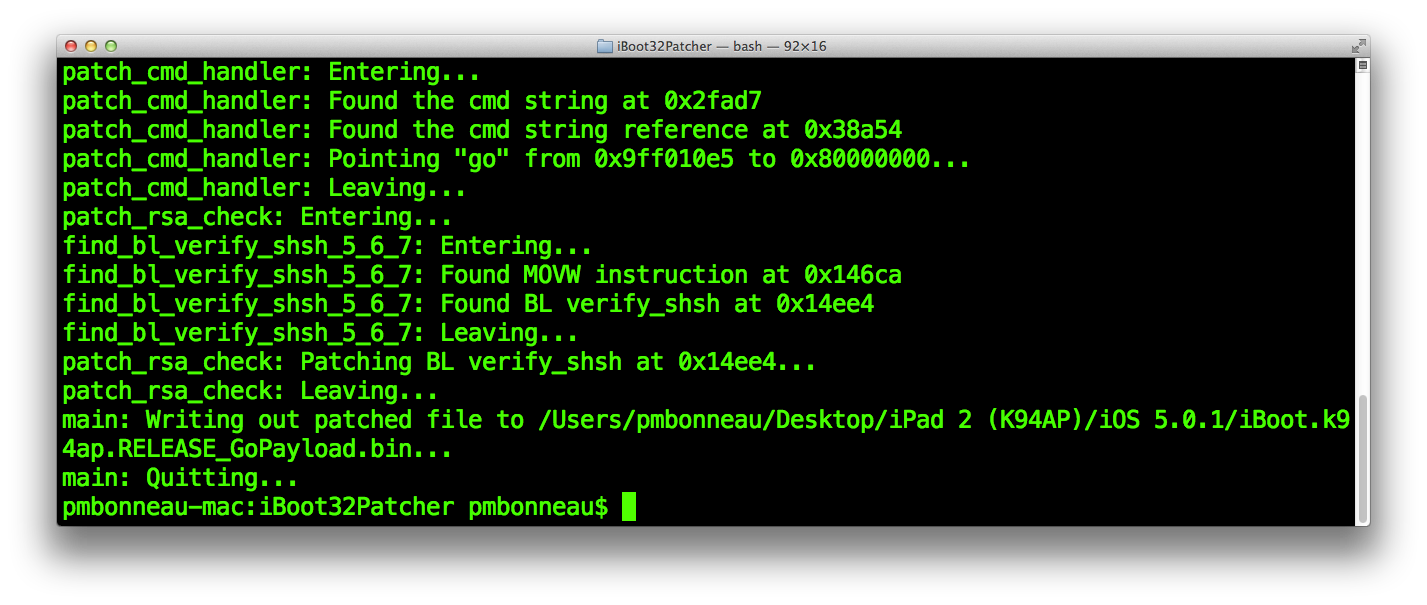Enter full screen with the arrows icon
The width and height of the screenshot is (1427, 605).
(x=1358, y=46)
